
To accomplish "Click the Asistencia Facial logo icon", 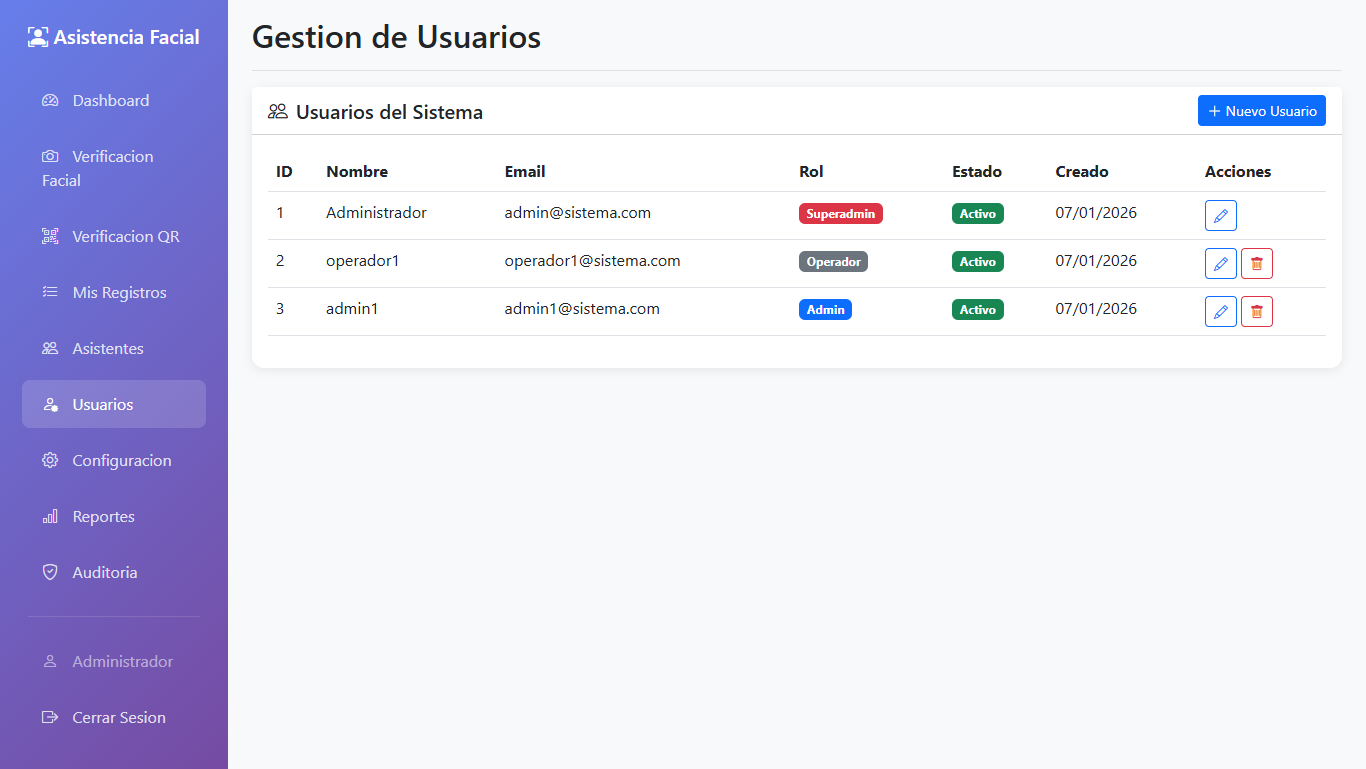I will [38, 38].
